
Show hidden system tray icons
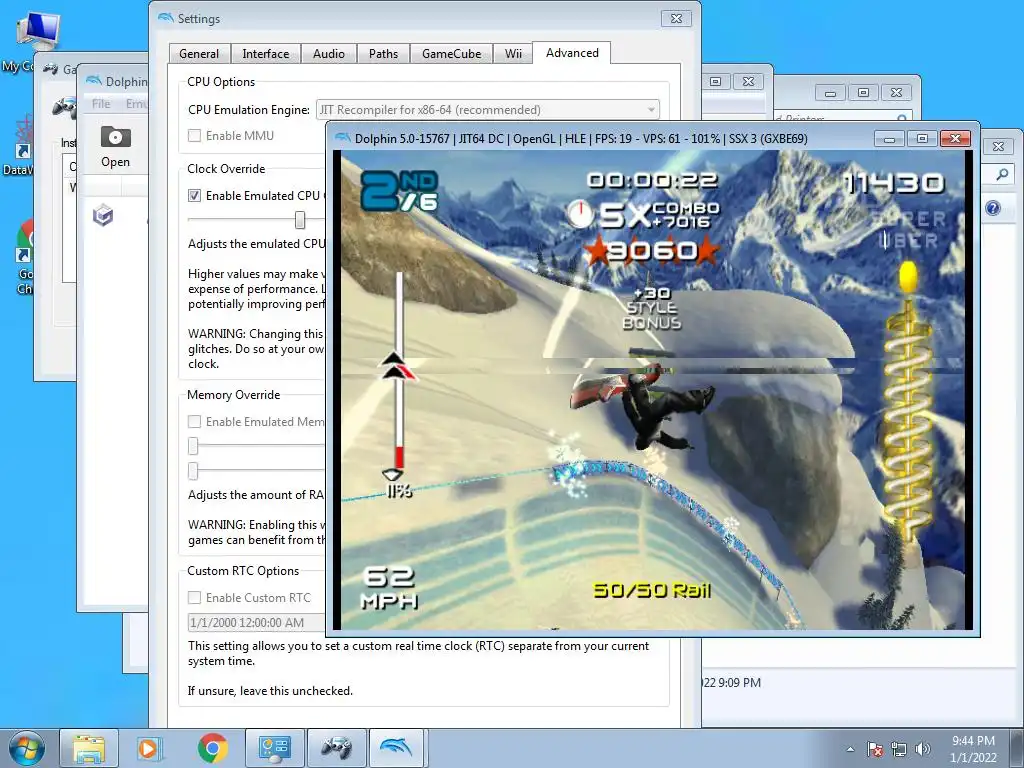[850, 749]
